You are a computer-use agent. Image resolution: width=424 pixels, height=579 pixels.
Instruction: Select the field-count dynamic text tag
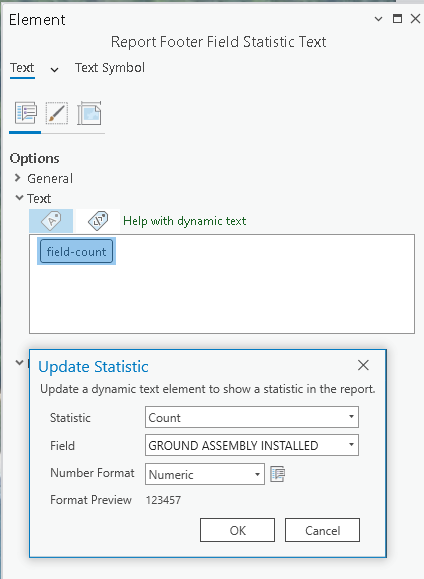[76, 251]
